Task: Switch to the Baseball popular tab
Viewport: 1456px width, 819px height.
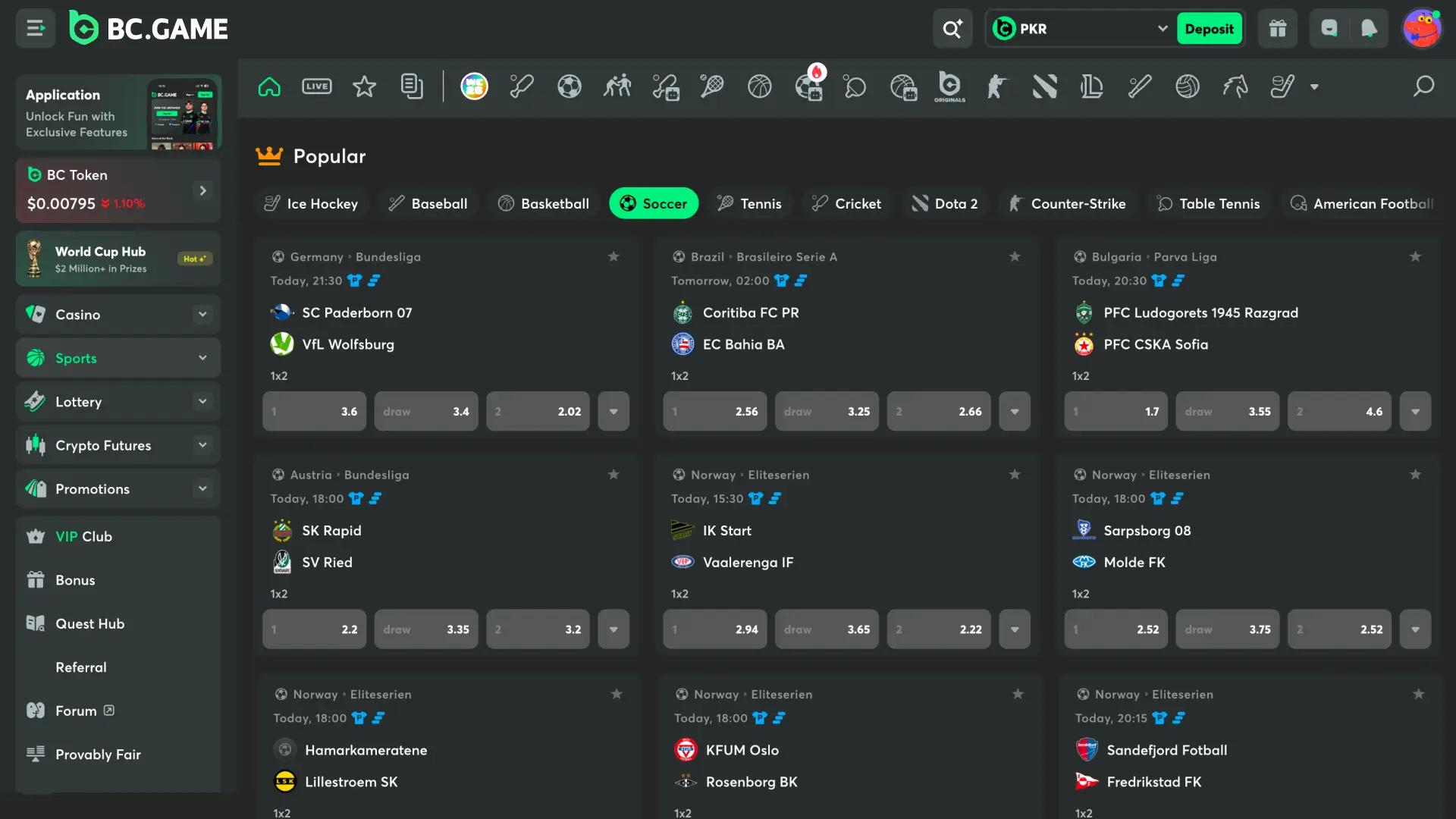Action: click(428, 203)
